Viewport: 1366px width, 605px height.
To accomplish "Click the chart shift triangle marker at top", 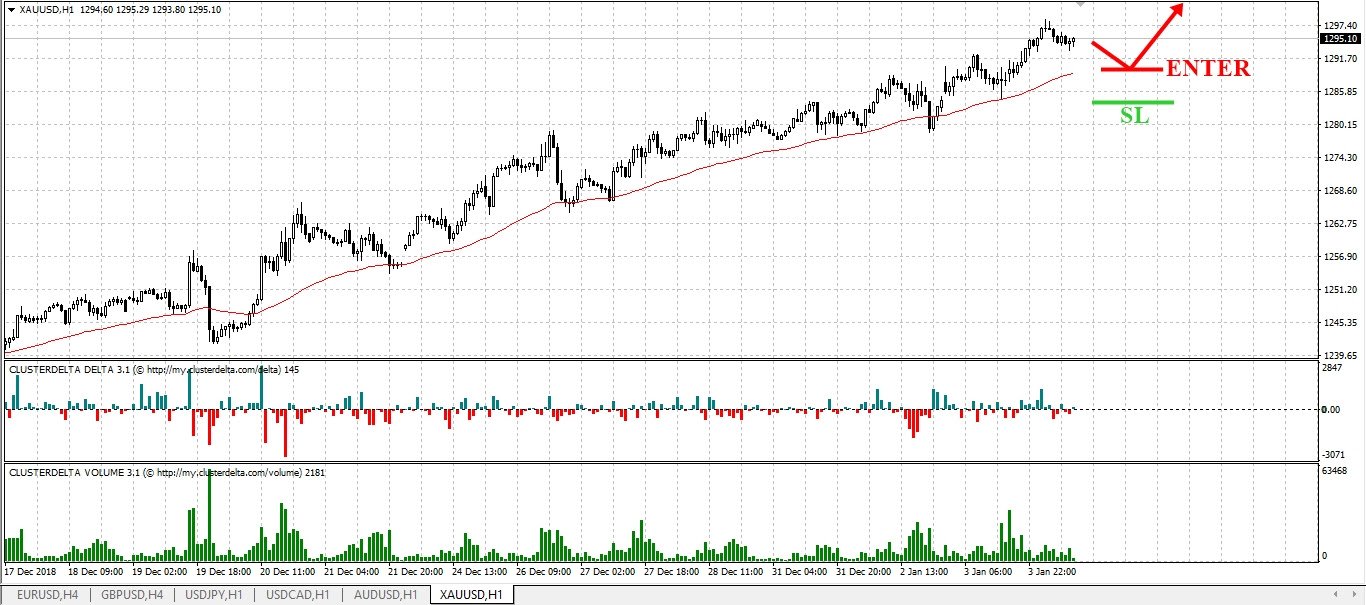I will pos(1080,4).
